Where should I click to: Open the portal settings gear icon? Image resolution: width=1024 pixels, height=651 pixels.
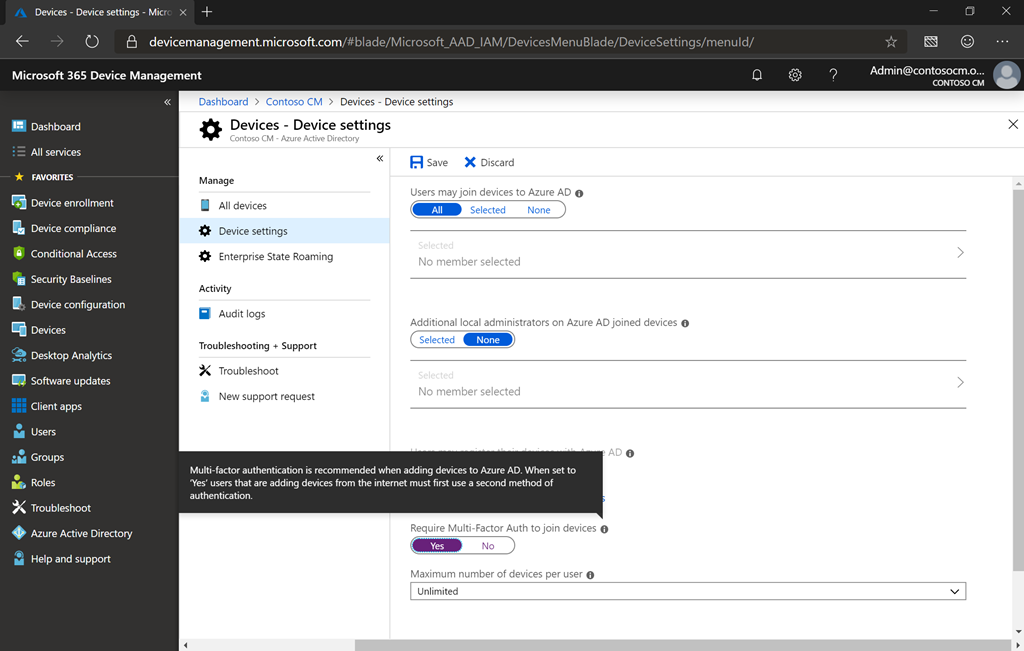click(x=795, y=75)
